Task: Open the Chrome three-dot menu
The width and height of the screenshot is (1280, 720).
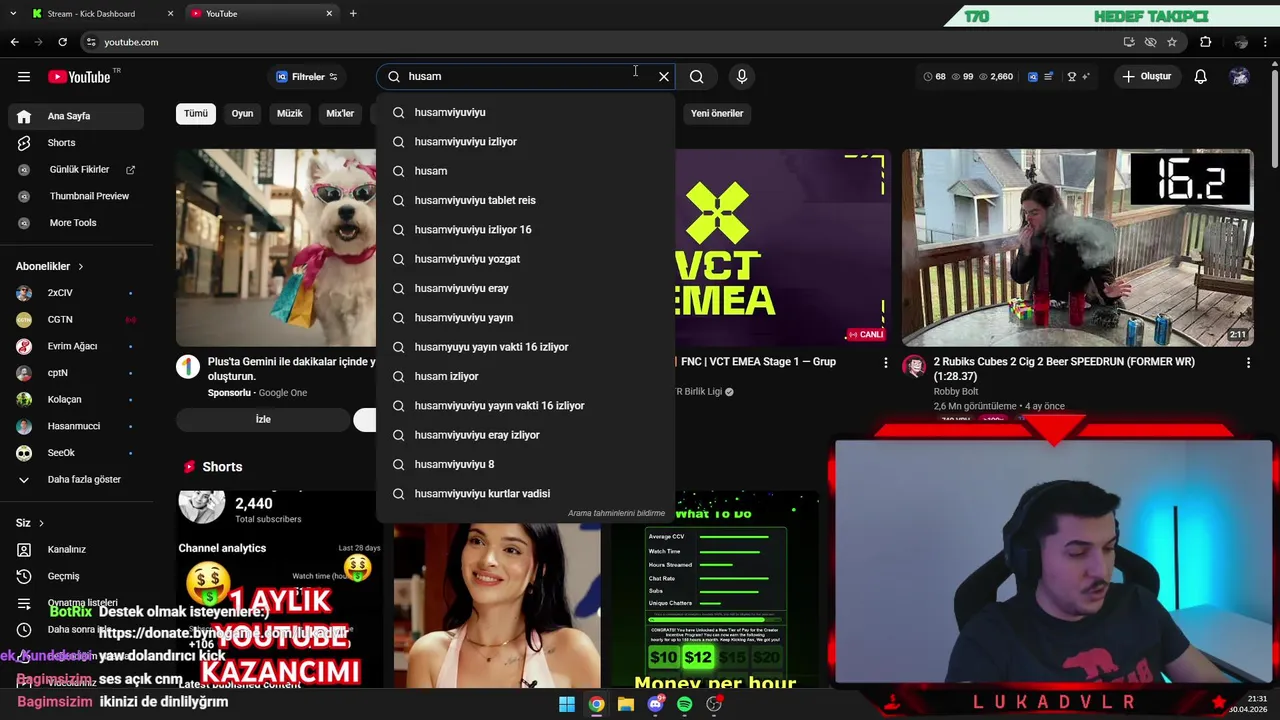Action: pyautogui.click(x=1266, y=42)
